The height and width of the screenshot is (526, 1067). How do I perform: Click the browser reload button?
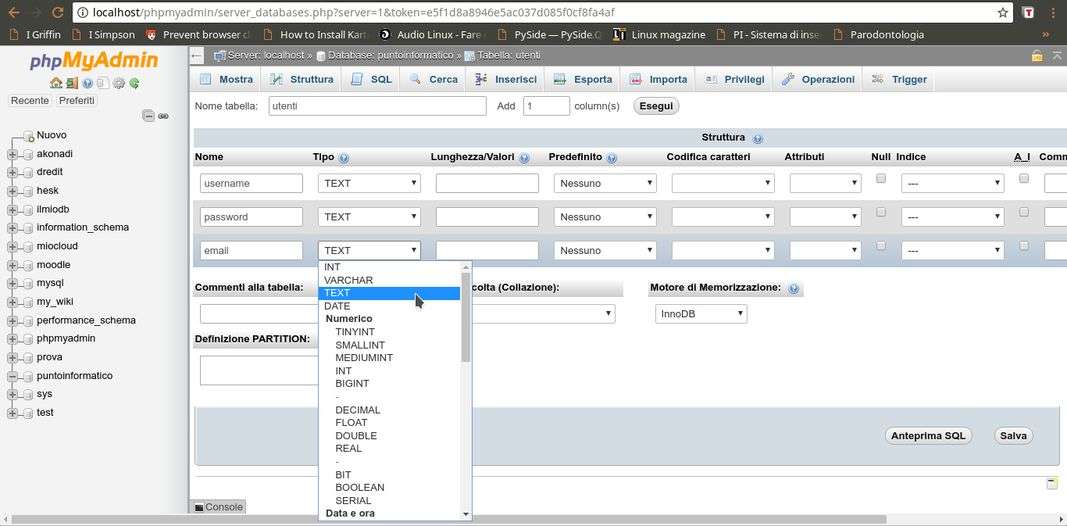pos(57,13)
